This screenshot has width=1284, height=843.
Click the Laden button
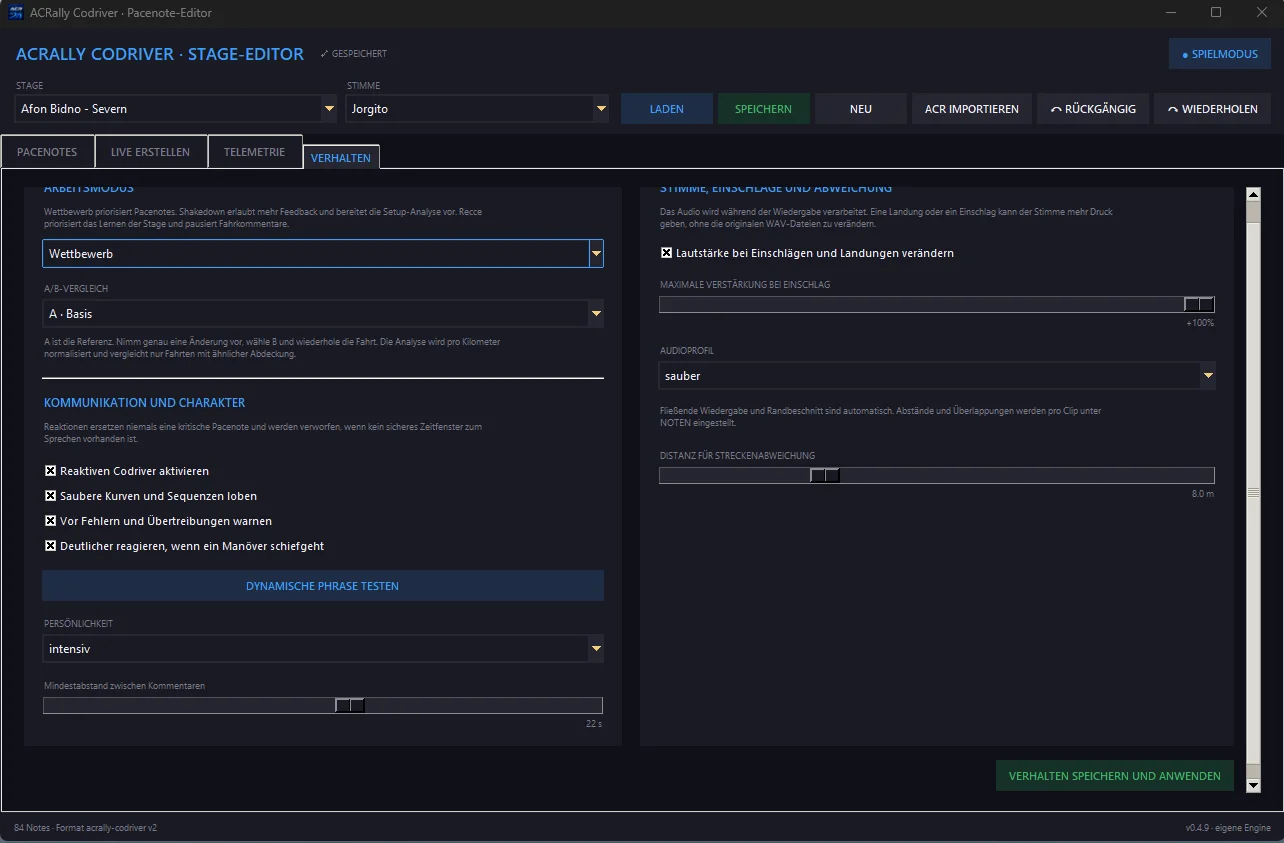pos(667,109)
